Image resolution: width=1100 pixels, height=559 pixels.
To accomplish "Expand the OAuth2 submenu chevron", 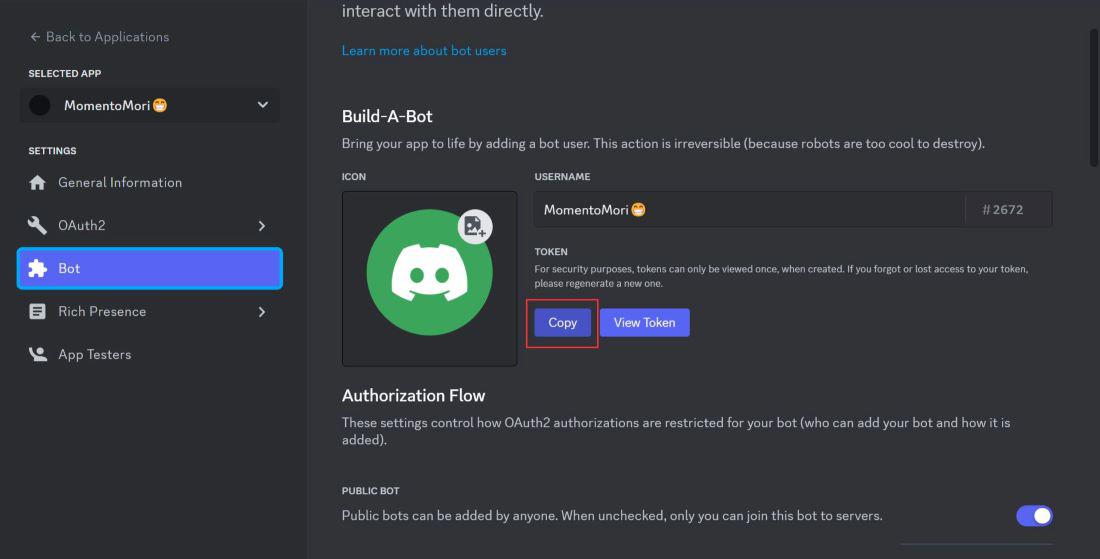I will pos(262,226).
